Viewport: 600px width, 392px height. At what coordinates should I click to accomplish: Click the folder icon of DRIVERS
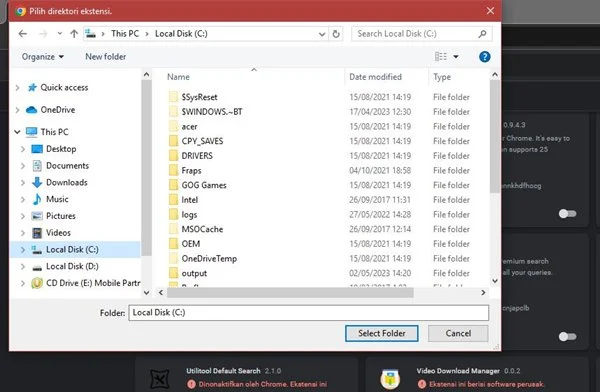173,155
